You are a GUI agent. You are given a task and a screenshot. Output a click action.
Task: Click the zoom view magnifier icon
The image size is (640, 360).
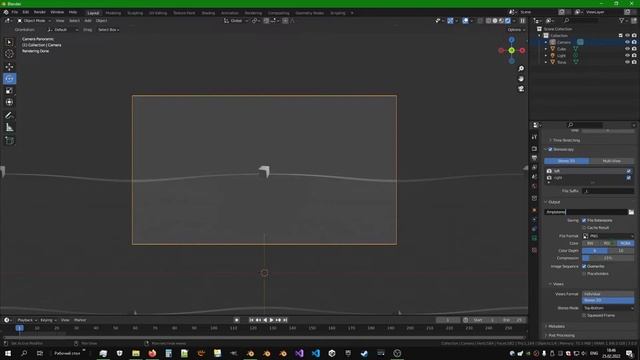pyautogui.click(x=521, y=69)
